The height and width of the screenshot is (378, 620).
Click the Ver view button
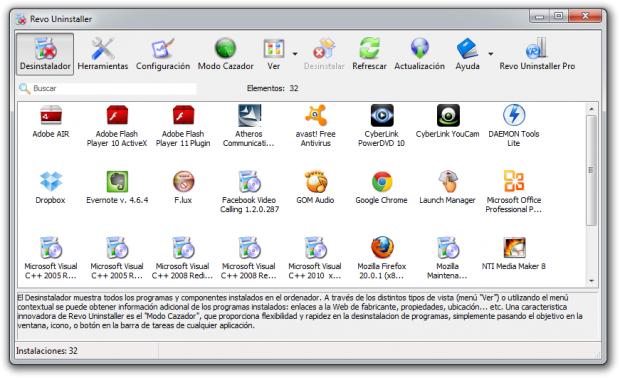(x=274, y=54)
